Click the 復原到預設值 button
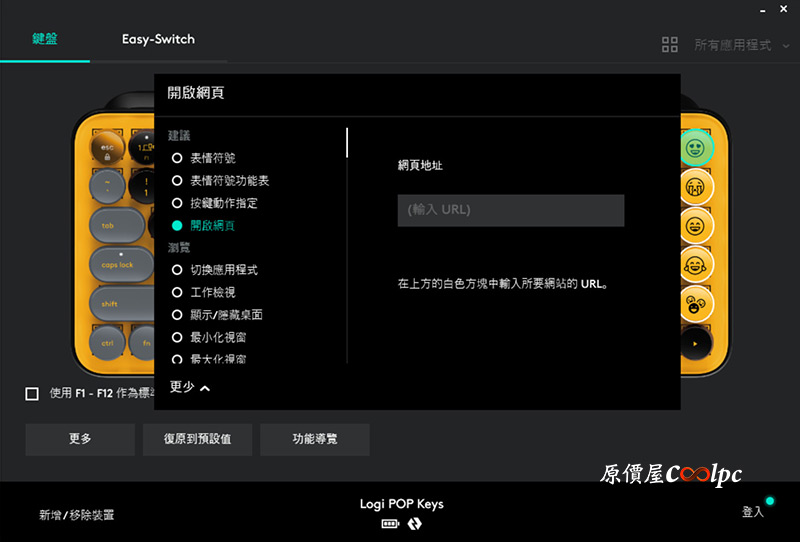800x542 pixels. pos(197,439)
